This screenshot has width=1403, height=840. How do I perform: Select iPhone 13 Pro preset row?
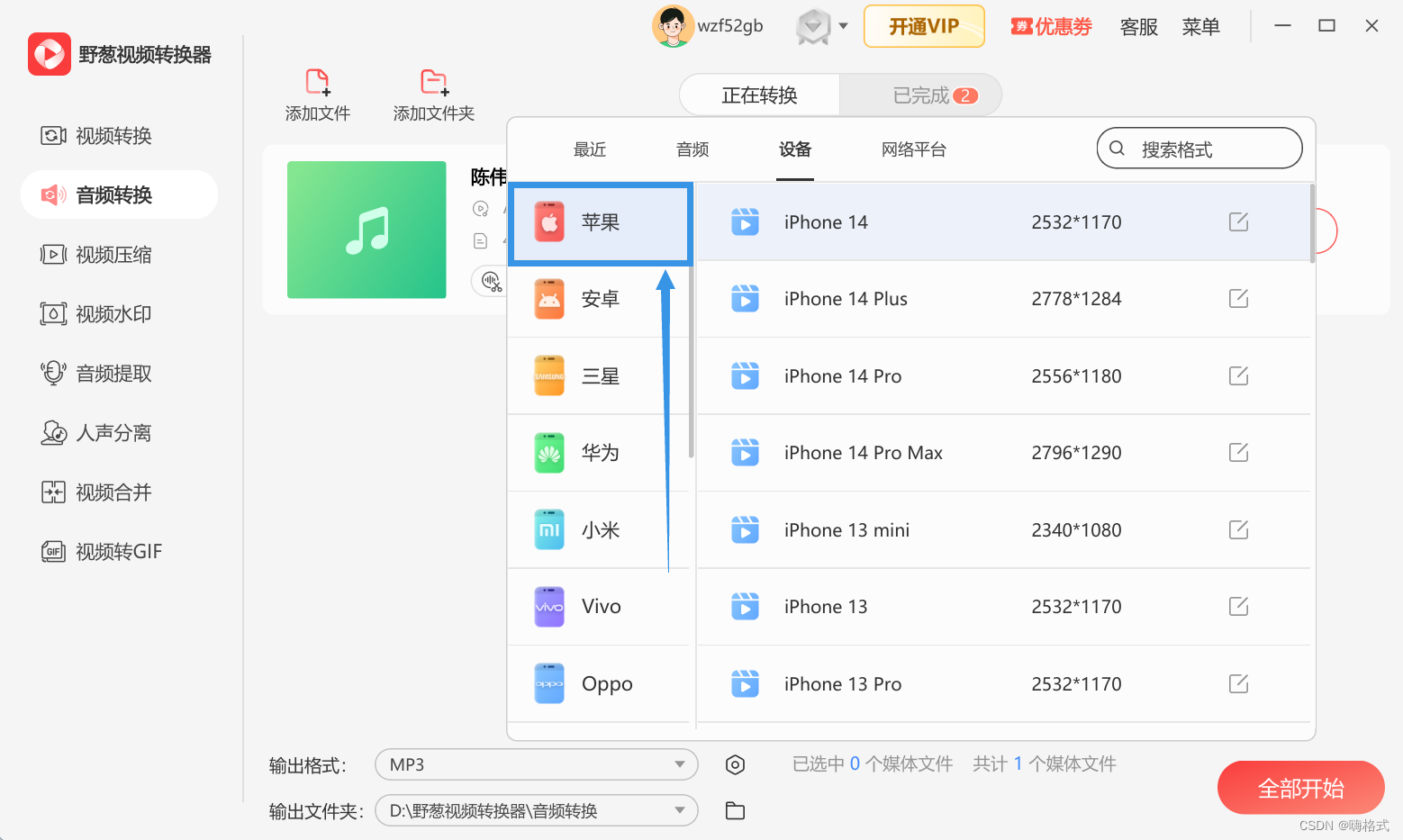point(1003,684)
